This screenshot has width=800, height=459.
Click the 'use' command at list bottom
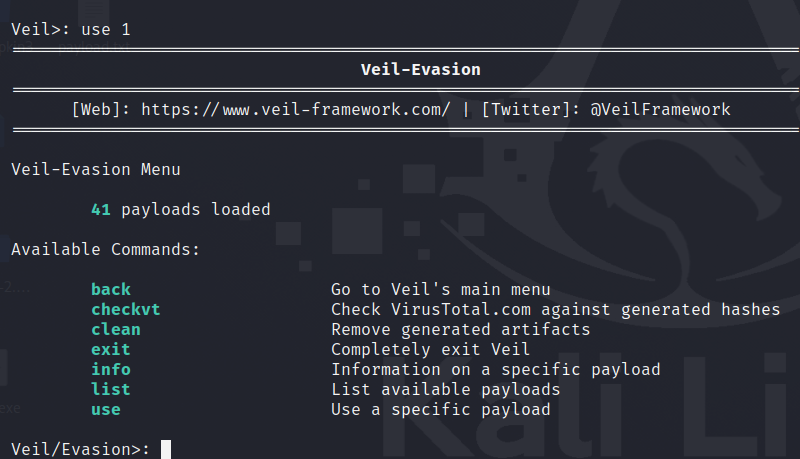(105, 410)
